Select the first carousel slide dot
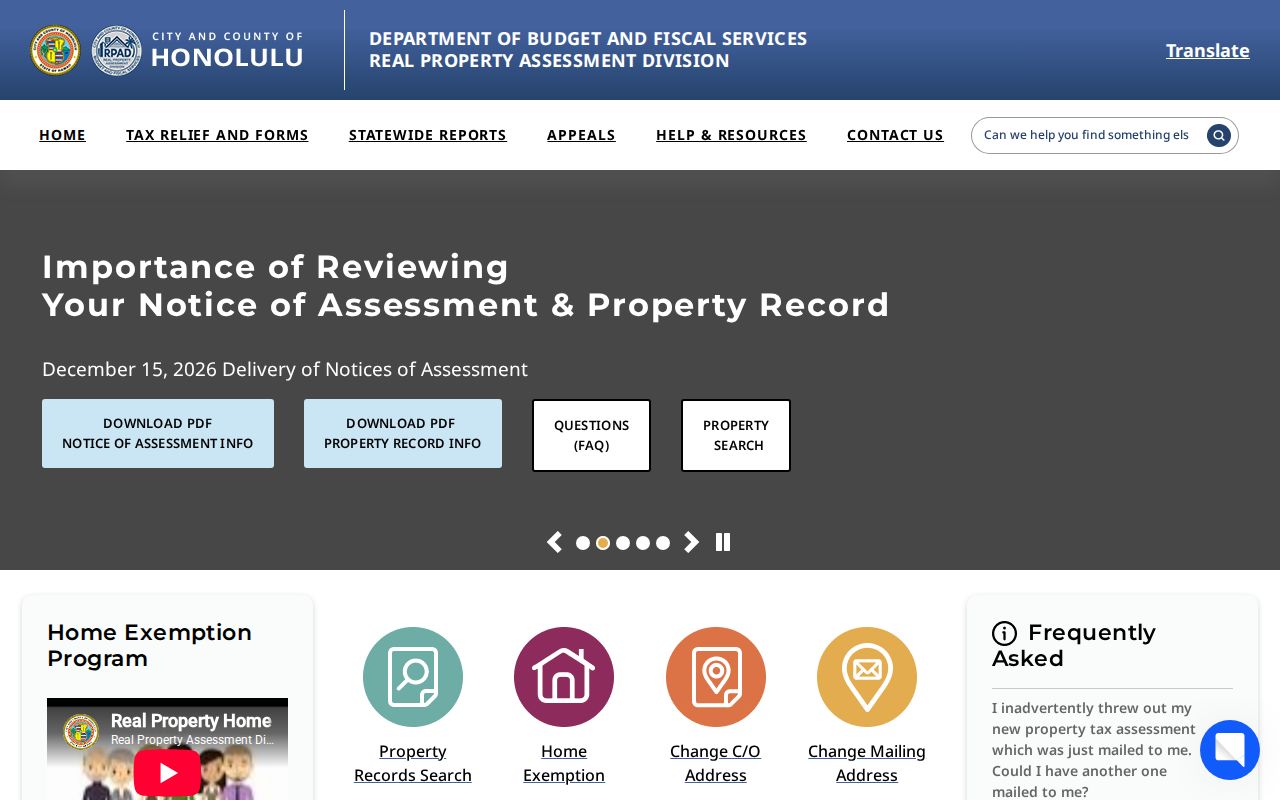This screenshot has height=800, width=1280. (583, 543)
